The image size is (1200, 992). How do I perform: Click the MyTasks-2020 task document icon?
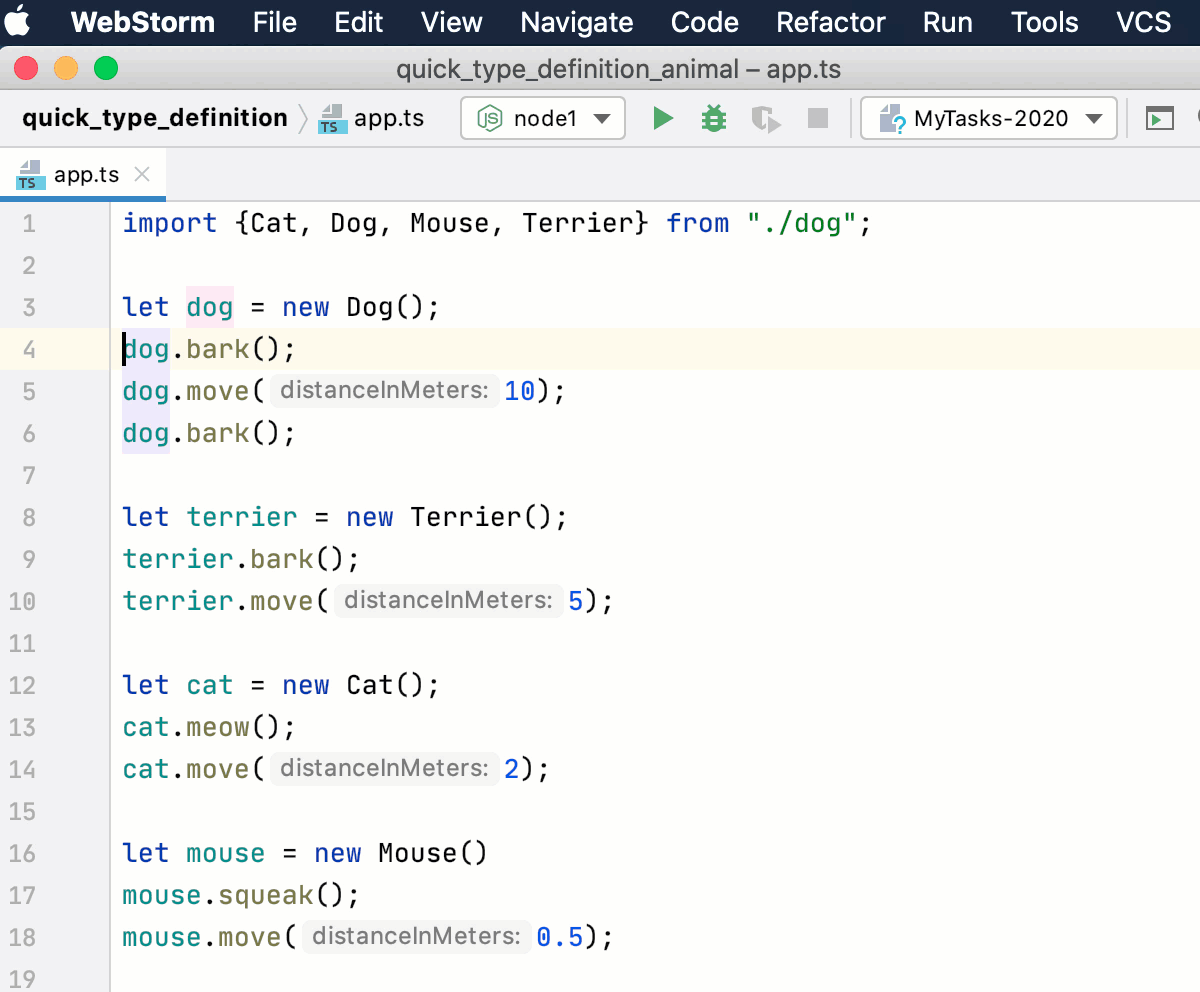point(891,118)
